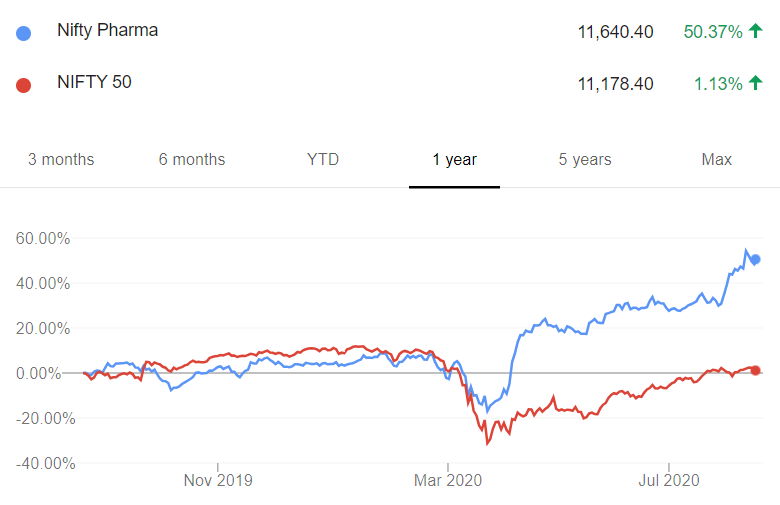Click the red endpoint marker on chart
This screenshot has height=505, width=780.
tap(755, 370)
